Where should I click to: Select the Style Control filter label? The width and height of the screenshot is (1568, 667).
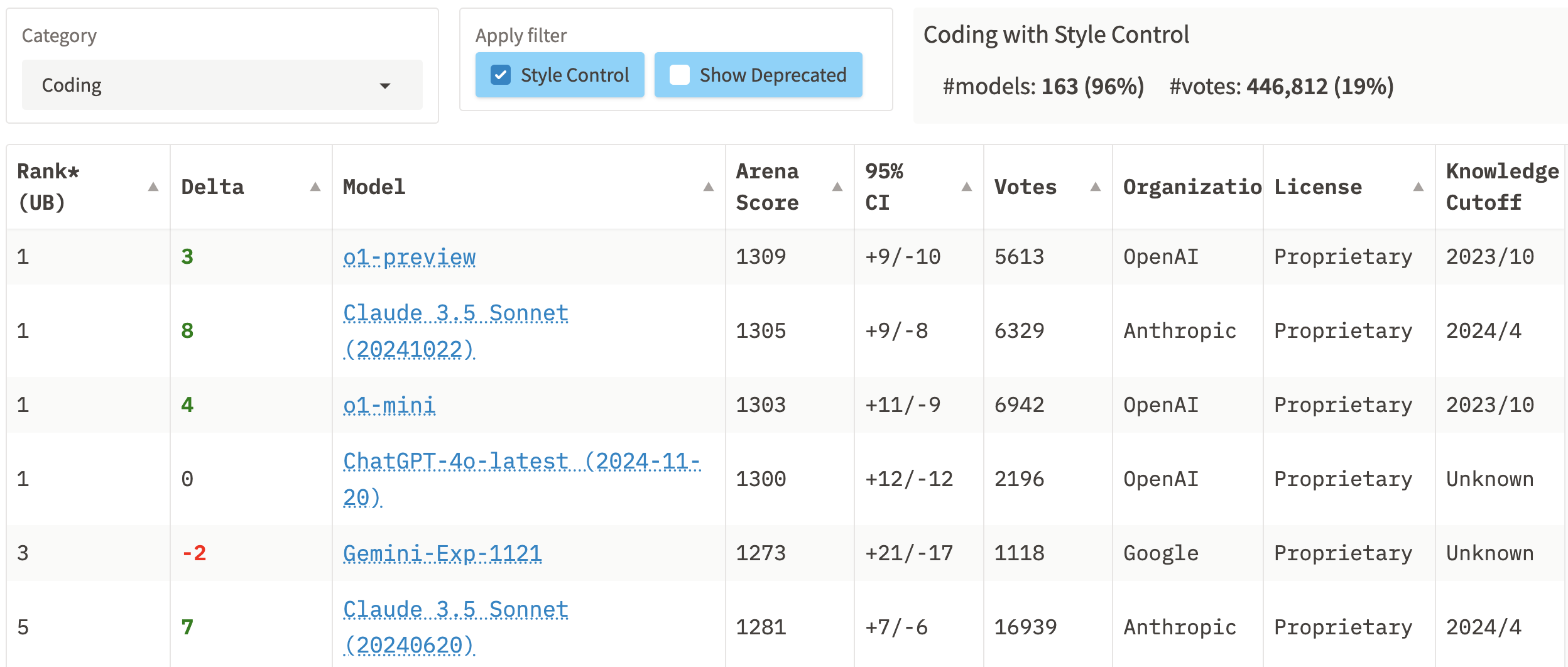point(574,75)
